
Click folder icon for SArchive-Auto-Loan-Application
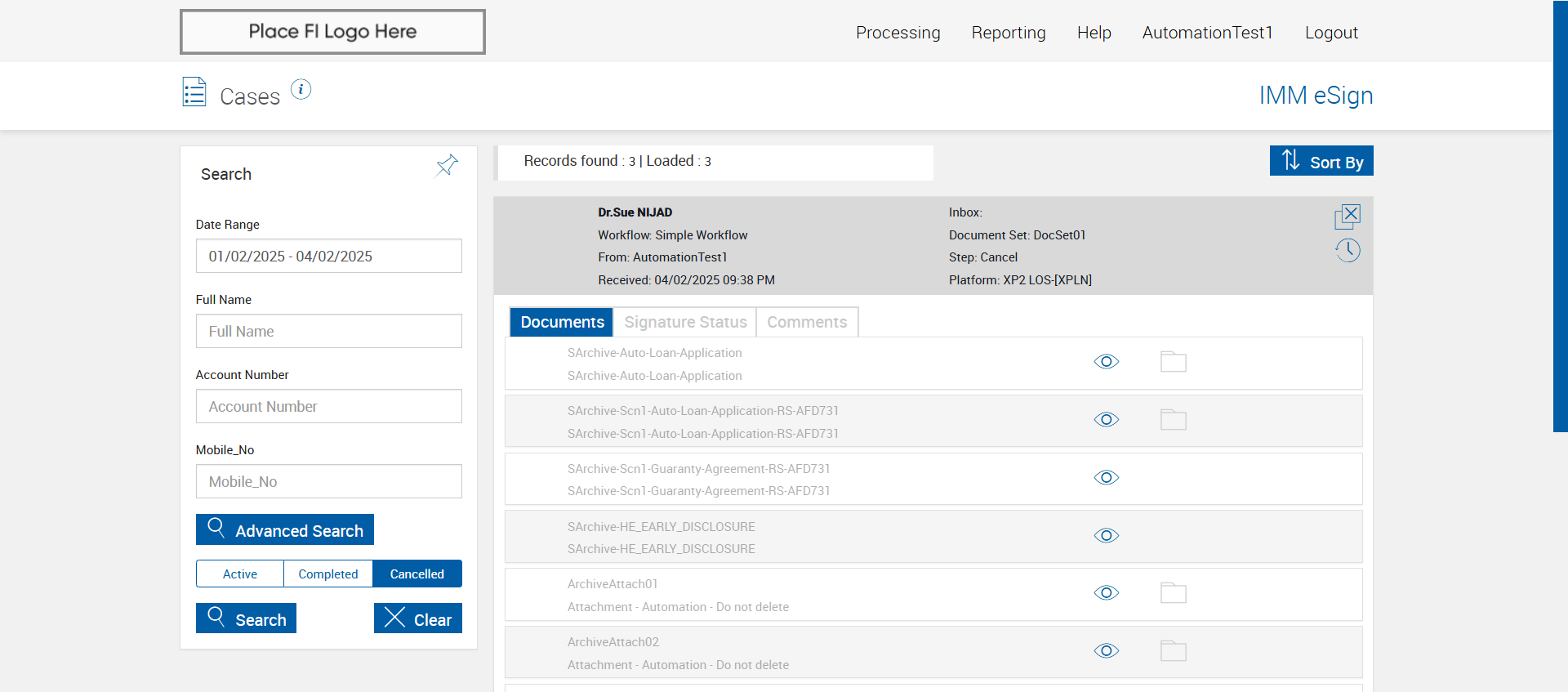(x=1173, y=362)
